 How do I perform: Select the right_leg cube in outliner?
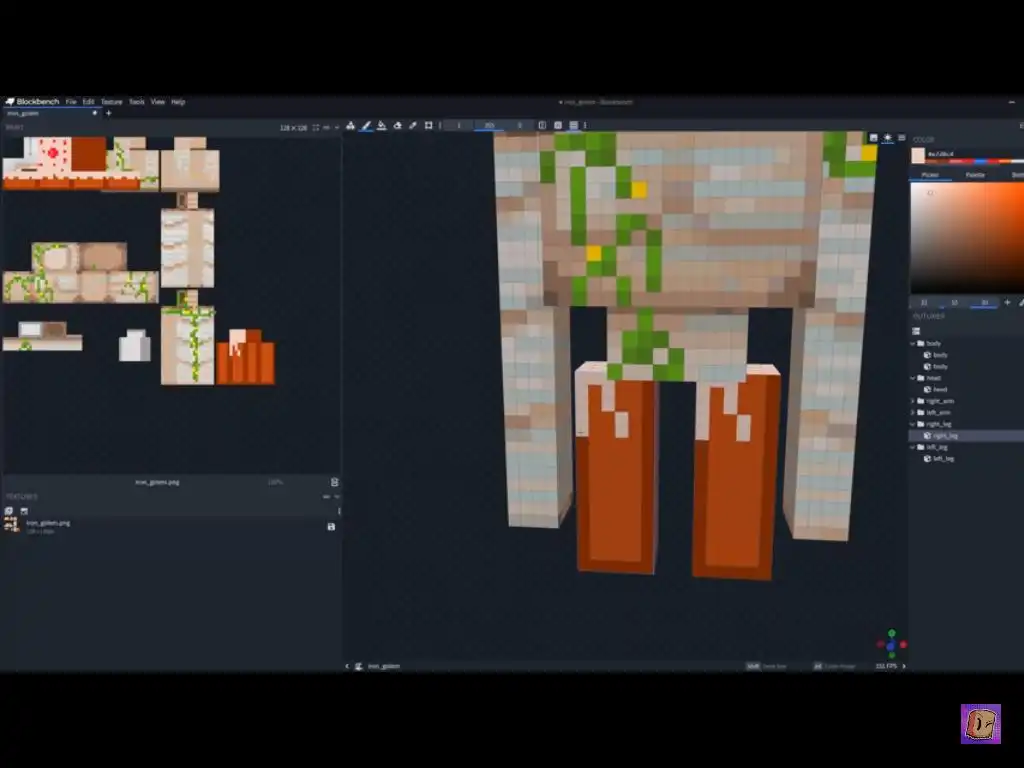pyautogui.click(x=945, y=436)
